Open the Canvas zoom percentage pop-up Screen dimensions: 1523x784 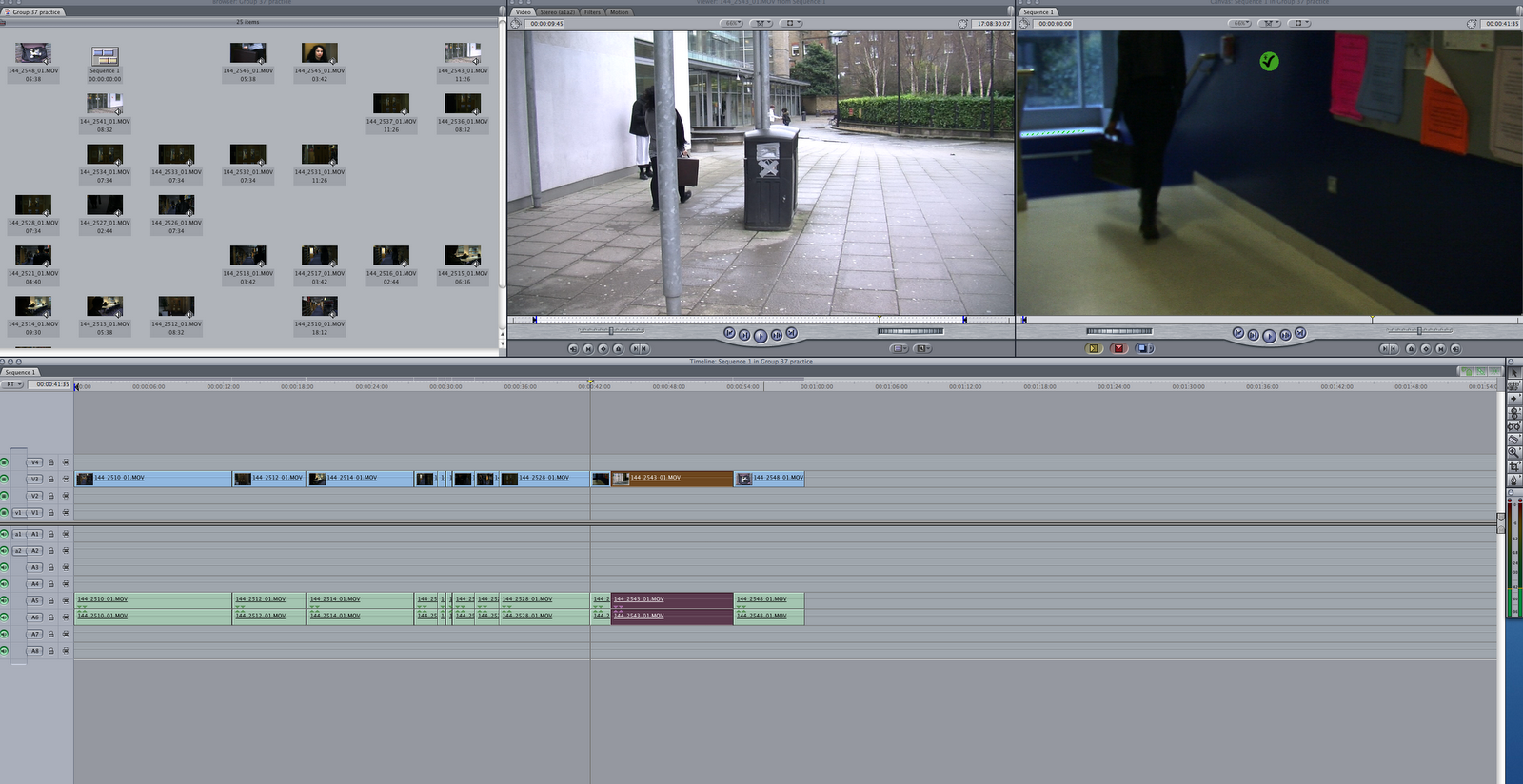pos(1239,23)
